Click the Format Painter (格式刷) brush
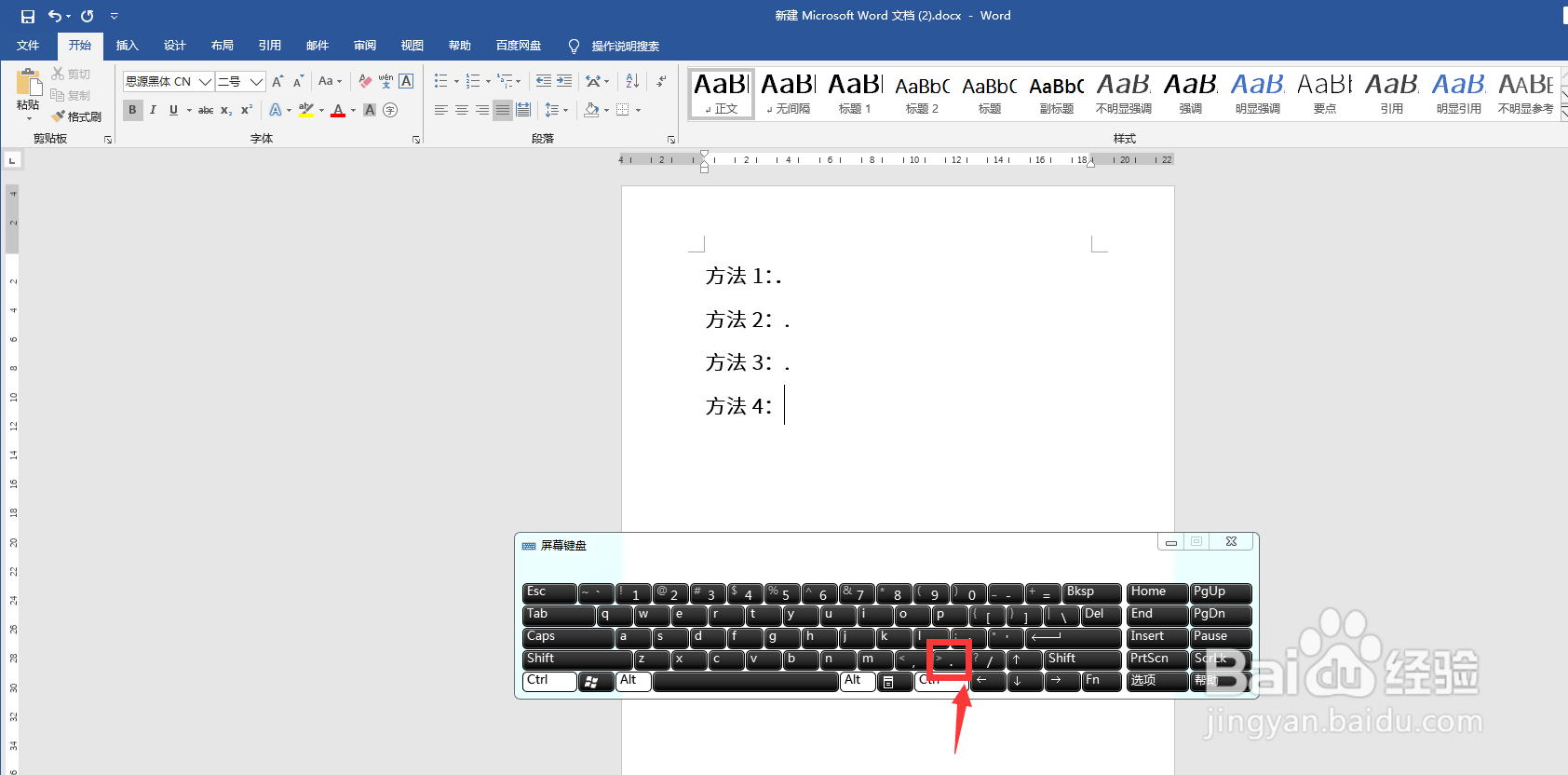Screen dimensions: 1568x775 [x=76, y=116]
